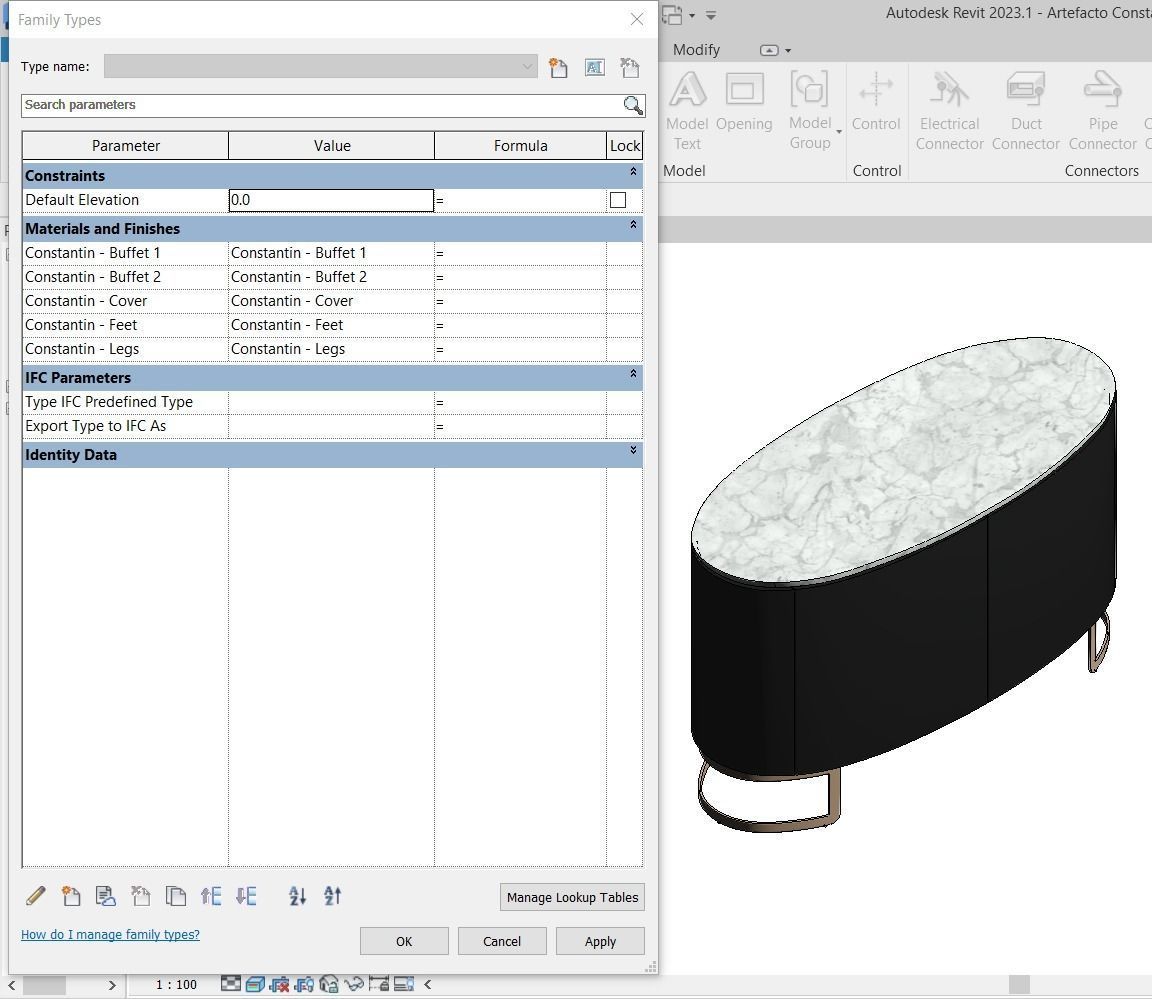Viewport: 1152px width, 999px height.
Task: Click the New Parameter icon at the dialog bottom
Action: (71, 895)
